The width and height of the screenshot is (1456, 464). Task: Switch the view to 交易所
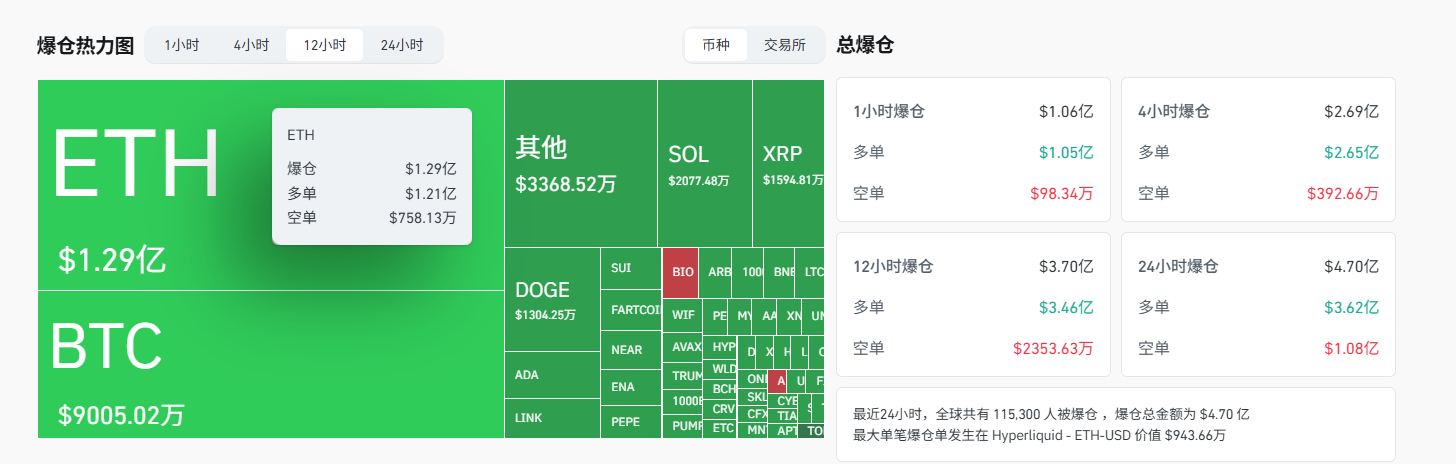tap(785, 45)
